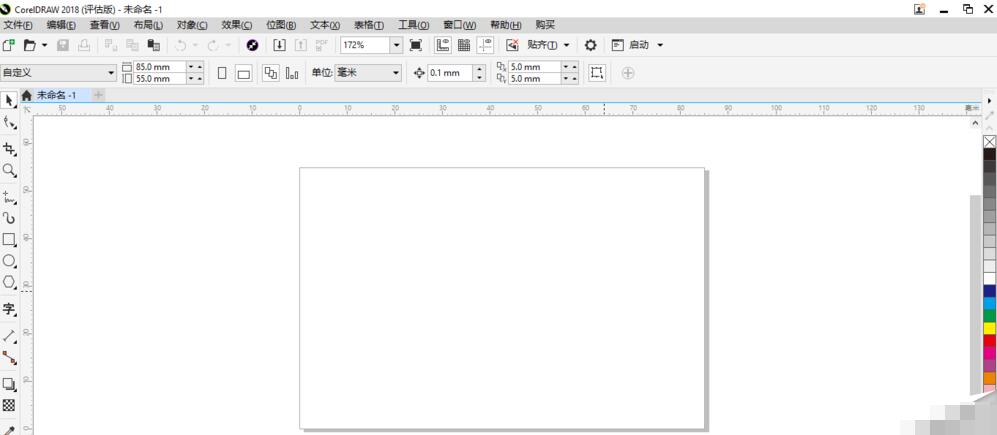997x435 pixels.
Task: Open the 单位 毫米 units dropdown
Action: point(395,73)
